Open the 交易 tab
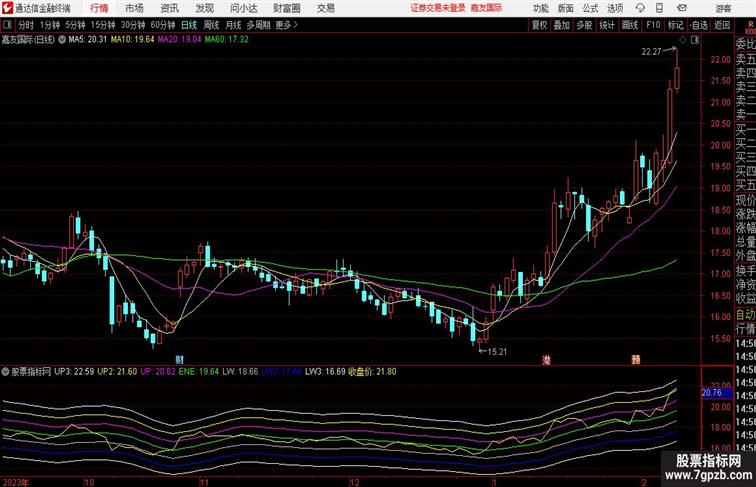 tap(326, 8)
